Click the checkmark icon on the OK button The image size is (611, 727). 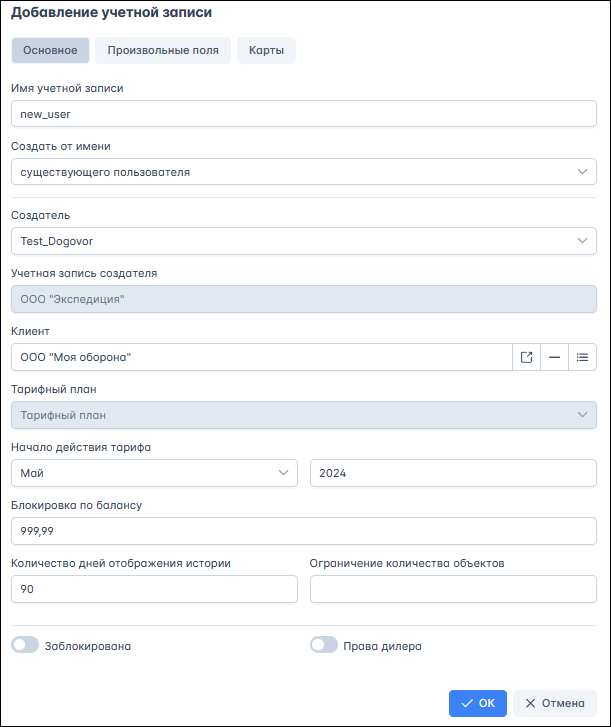[467, 703]
